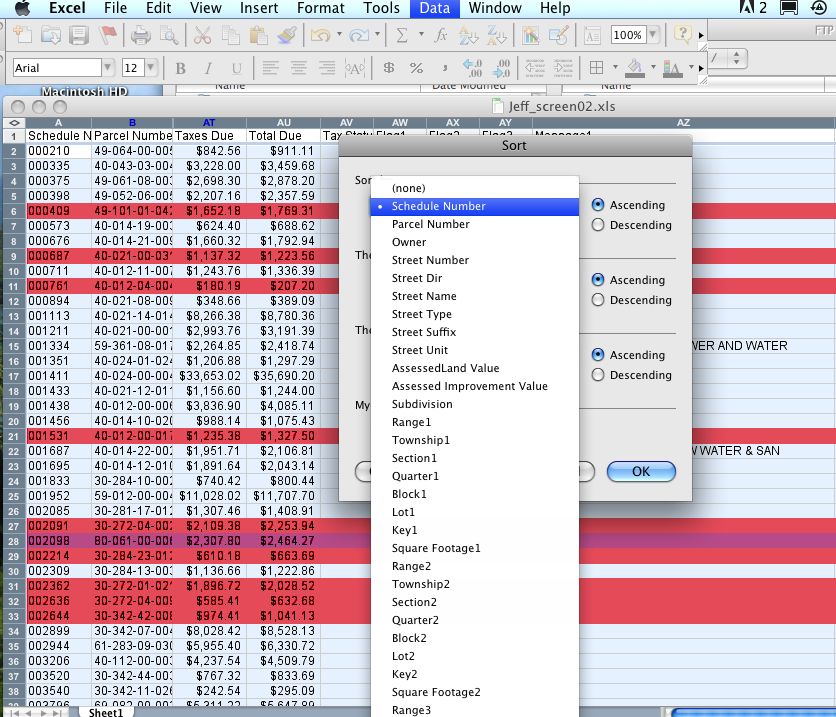Select first Ascending radio button
This screenshot has height=717, width=836.
(598, 205)
